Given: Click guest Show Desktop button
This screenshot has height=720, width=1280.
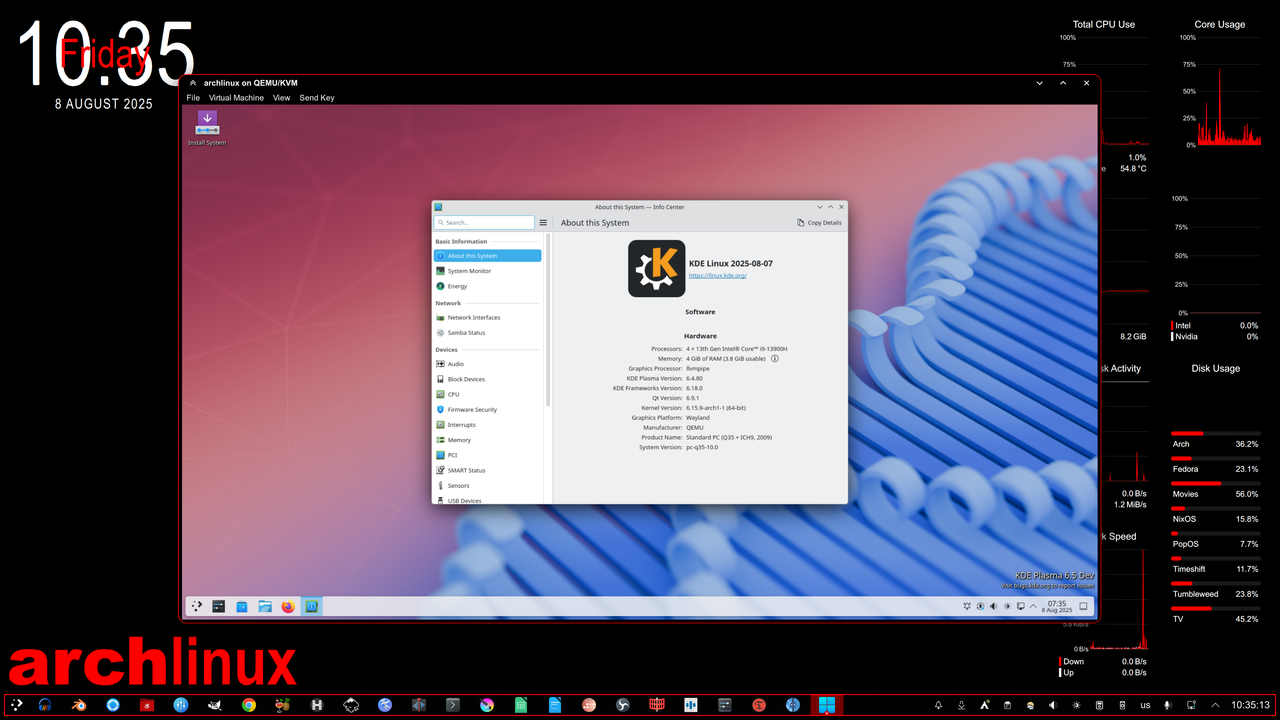Looking at the screenshot, I should [x=1083, y=606].
